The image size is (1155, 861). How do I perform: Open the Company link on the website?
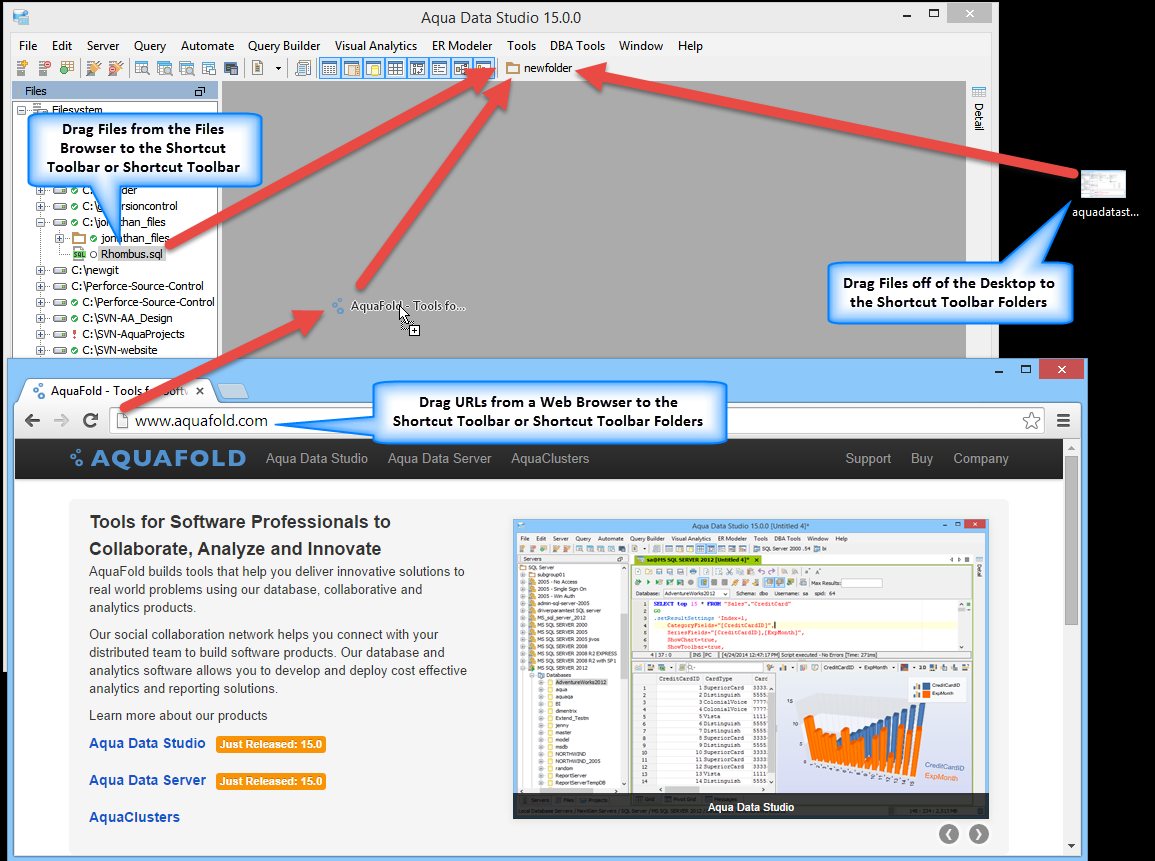coord(981,458)
